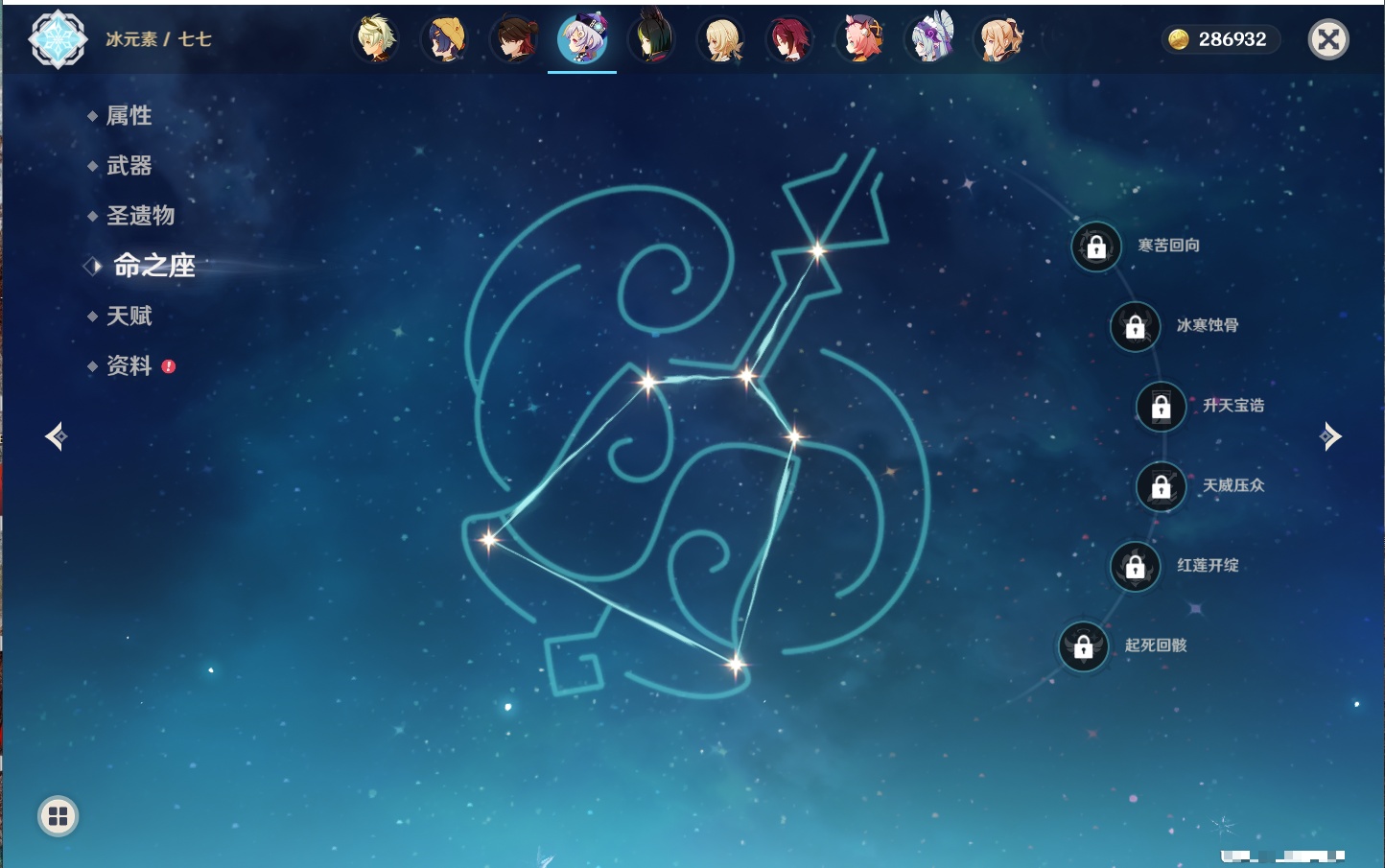Pick the silver-haired maid headdress character avatar
Screen dimensions: 1385x868
[x=931, y=39]
